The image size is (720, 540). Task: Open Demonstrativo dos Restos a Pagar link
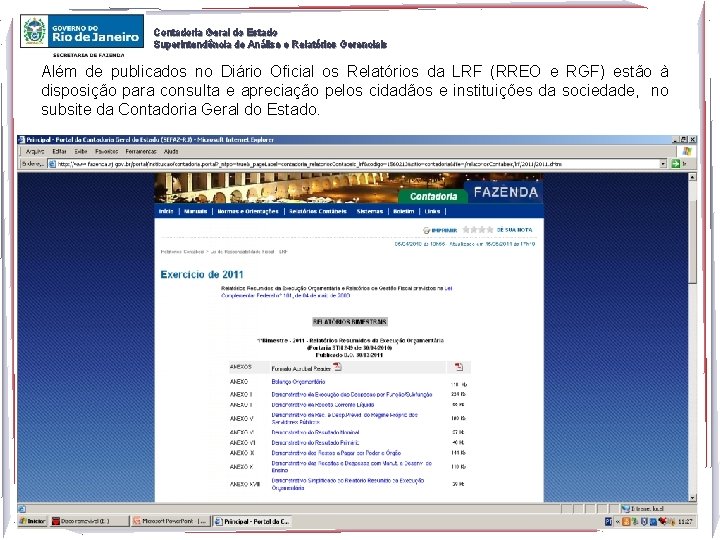[336, 453]
